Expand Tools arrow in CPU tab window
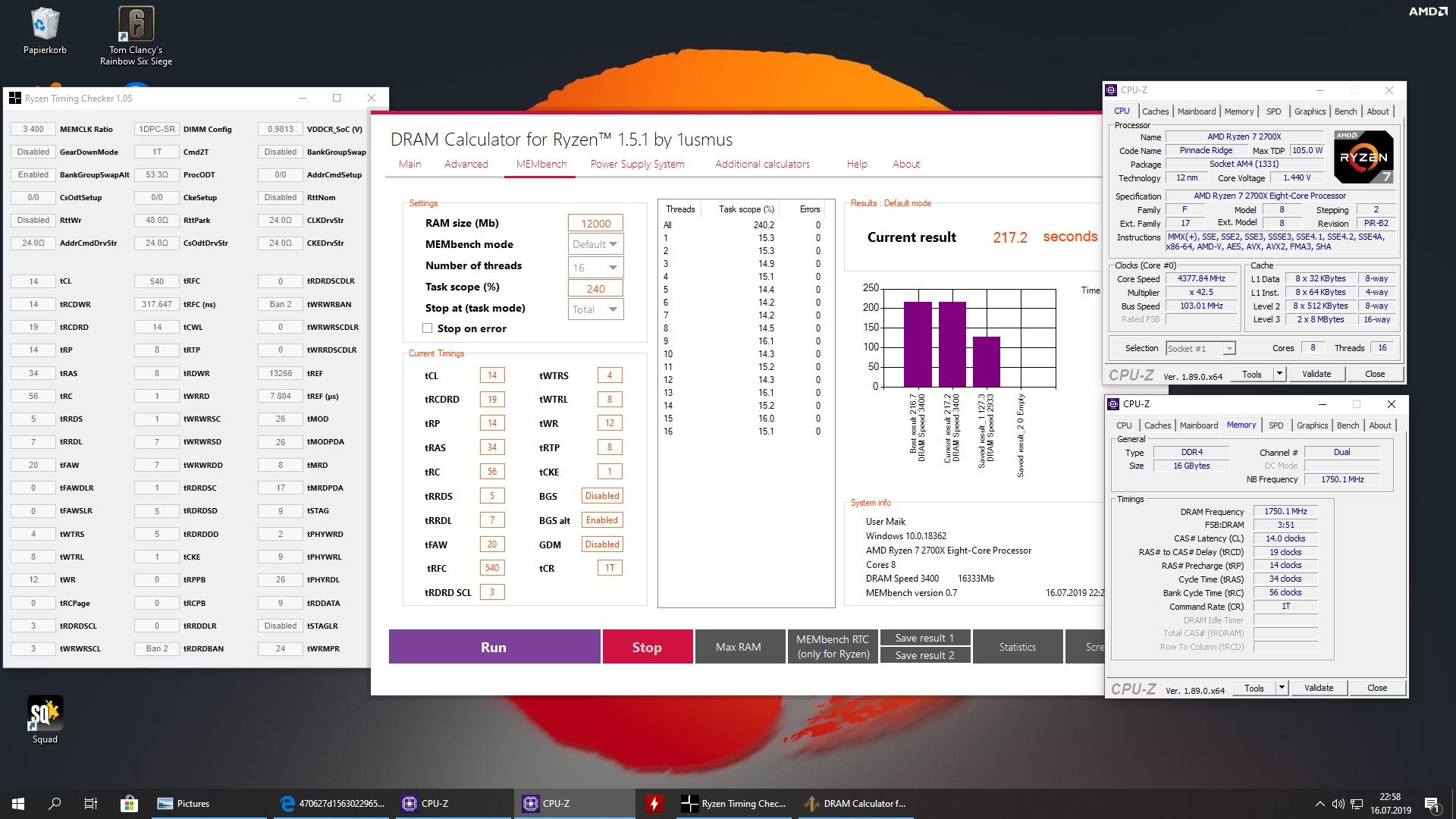The height and width of the screenshot is (819, 1456). click(1279, 374)
